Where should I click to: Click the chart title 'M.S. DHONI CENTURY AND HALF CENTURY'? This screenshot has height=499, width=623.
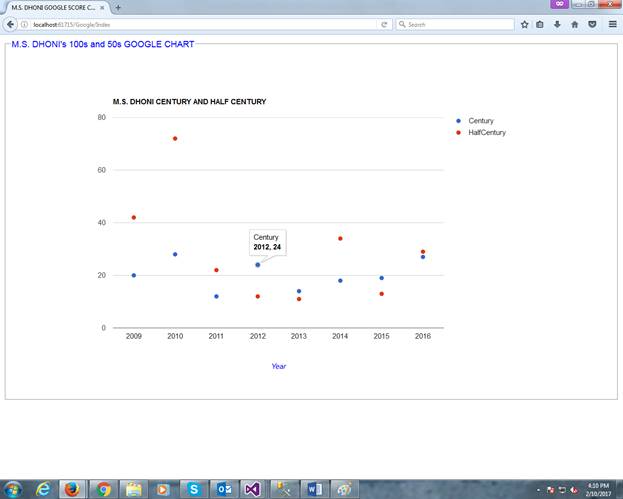pos(190,102)
